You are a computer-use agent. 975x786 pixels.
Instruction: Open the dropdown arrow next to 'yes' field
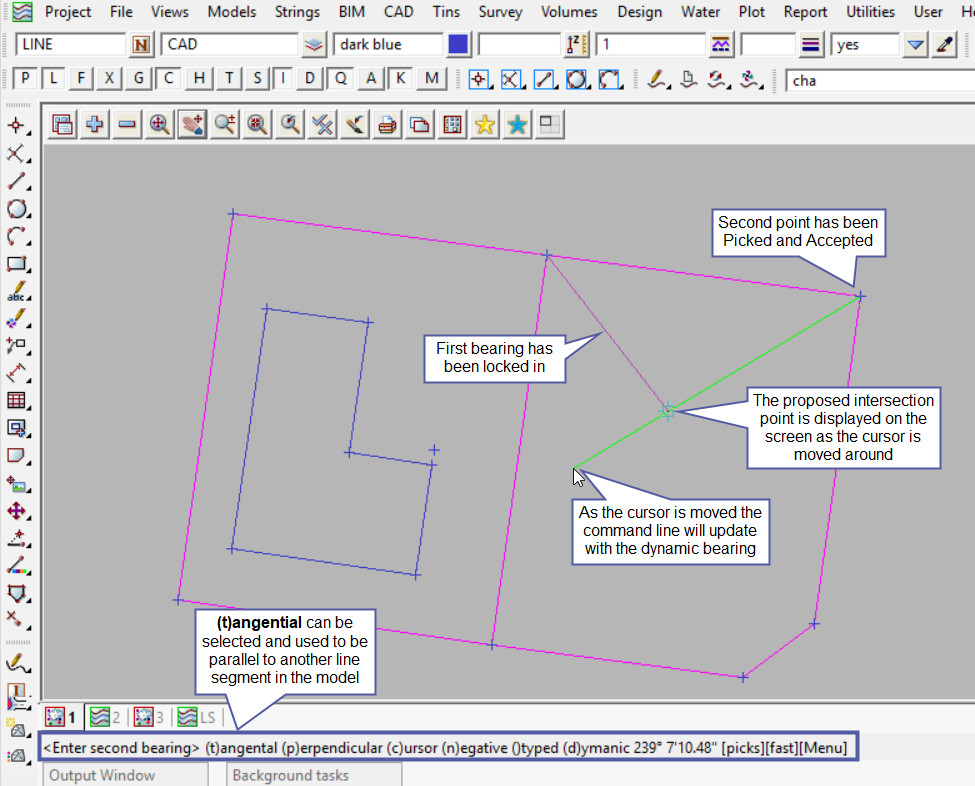pyautogui.click(x=915, y=45)
